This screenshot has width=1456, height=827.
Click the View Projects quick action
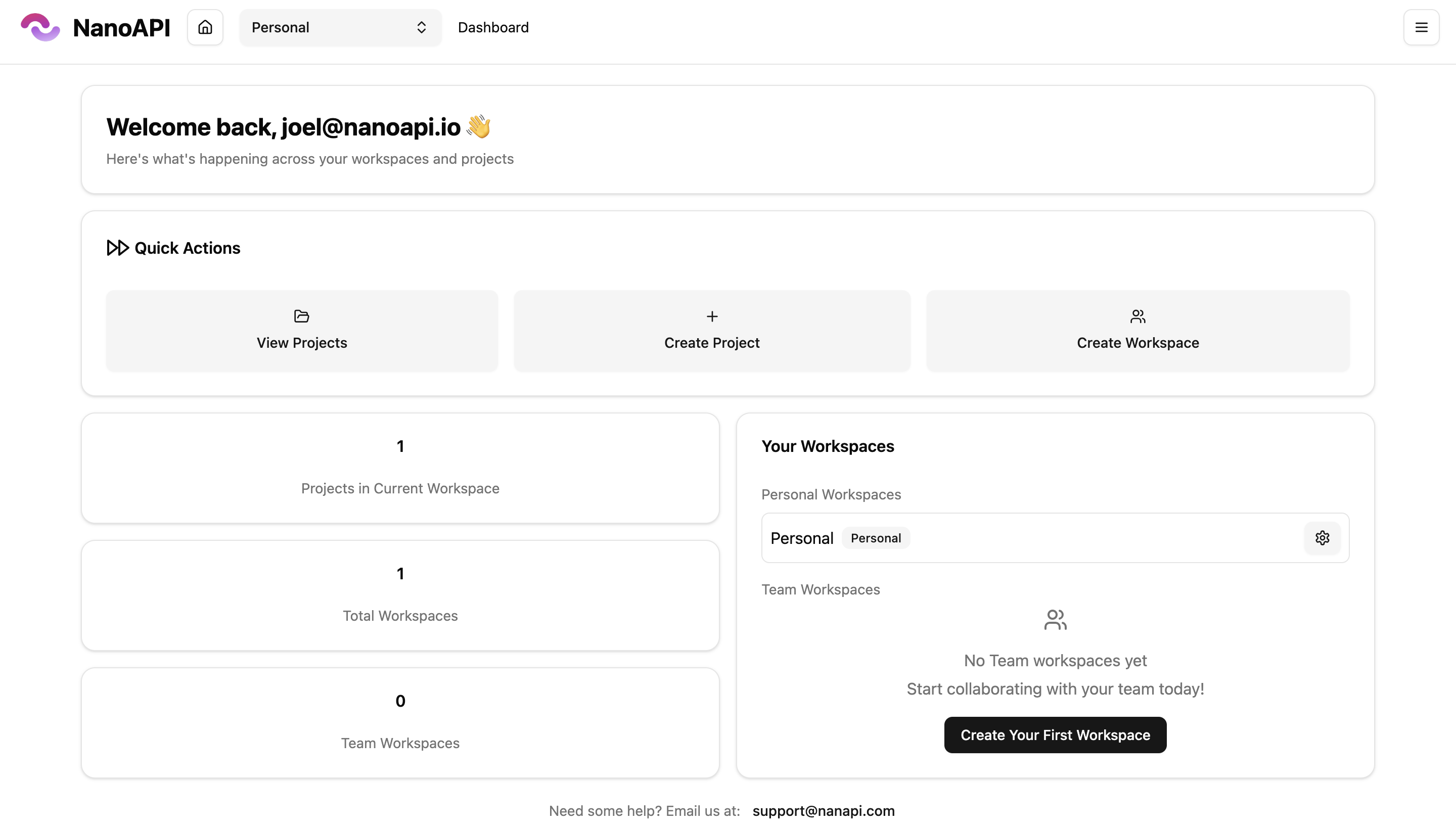click(301, 331)
